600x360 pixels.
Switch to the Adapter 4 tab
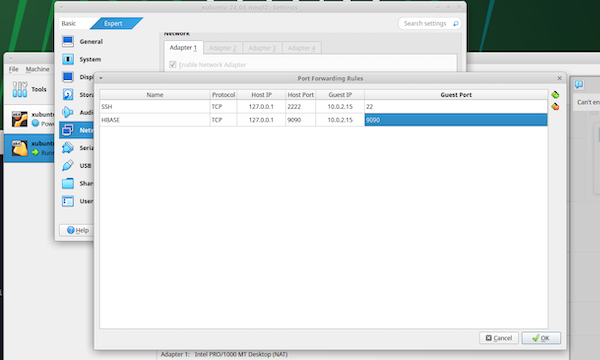pos(302,48)
